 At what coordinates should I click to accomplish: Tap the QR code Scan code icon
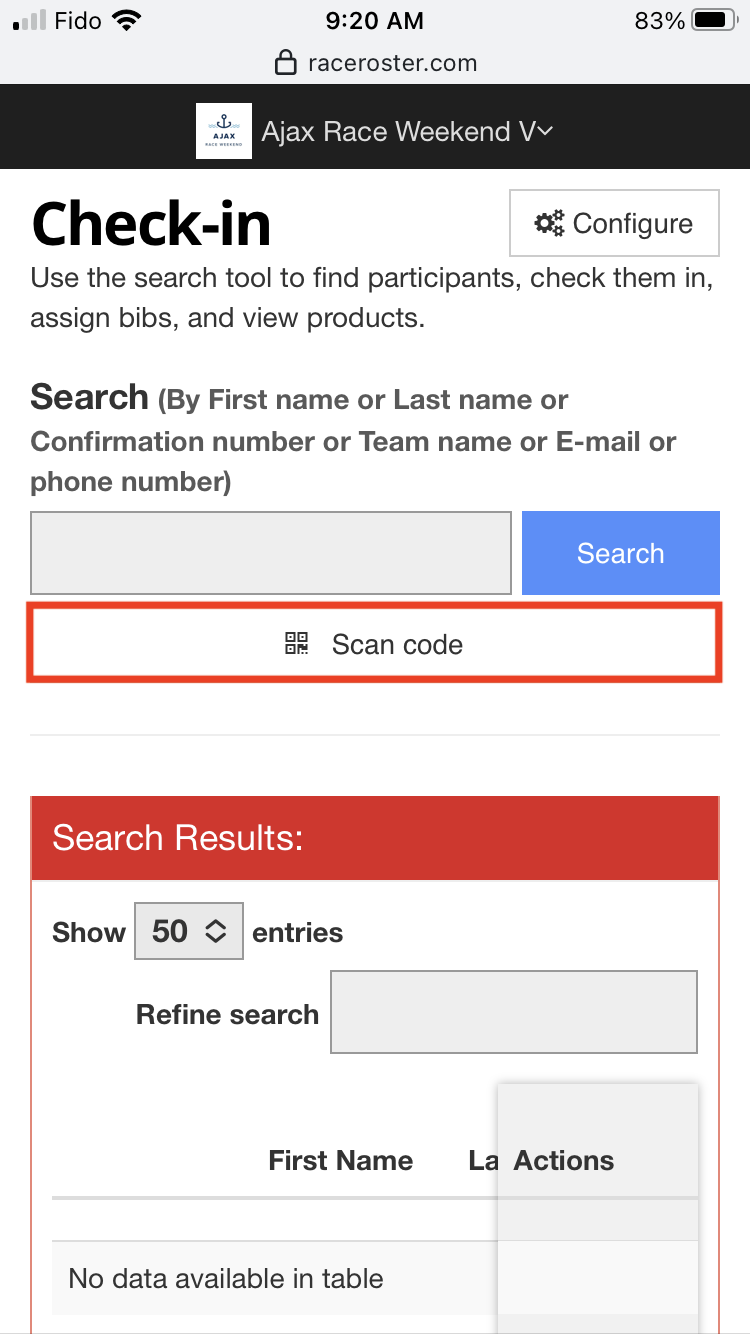(295, 645)
